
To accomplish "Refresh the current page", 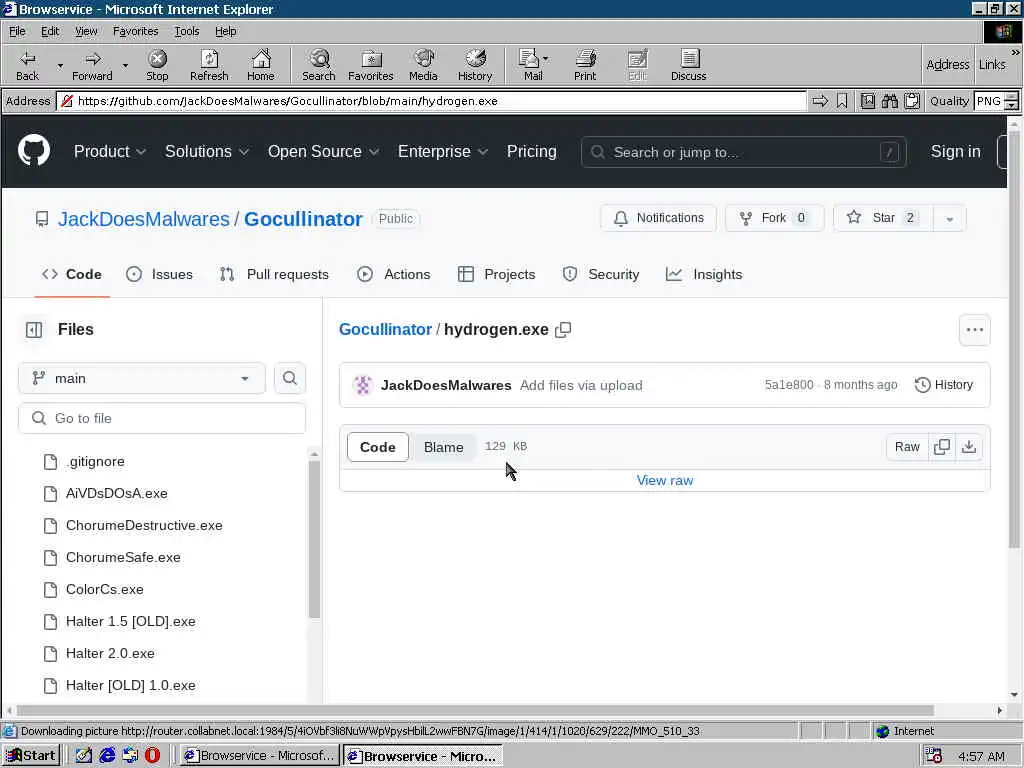I will 209,65.
